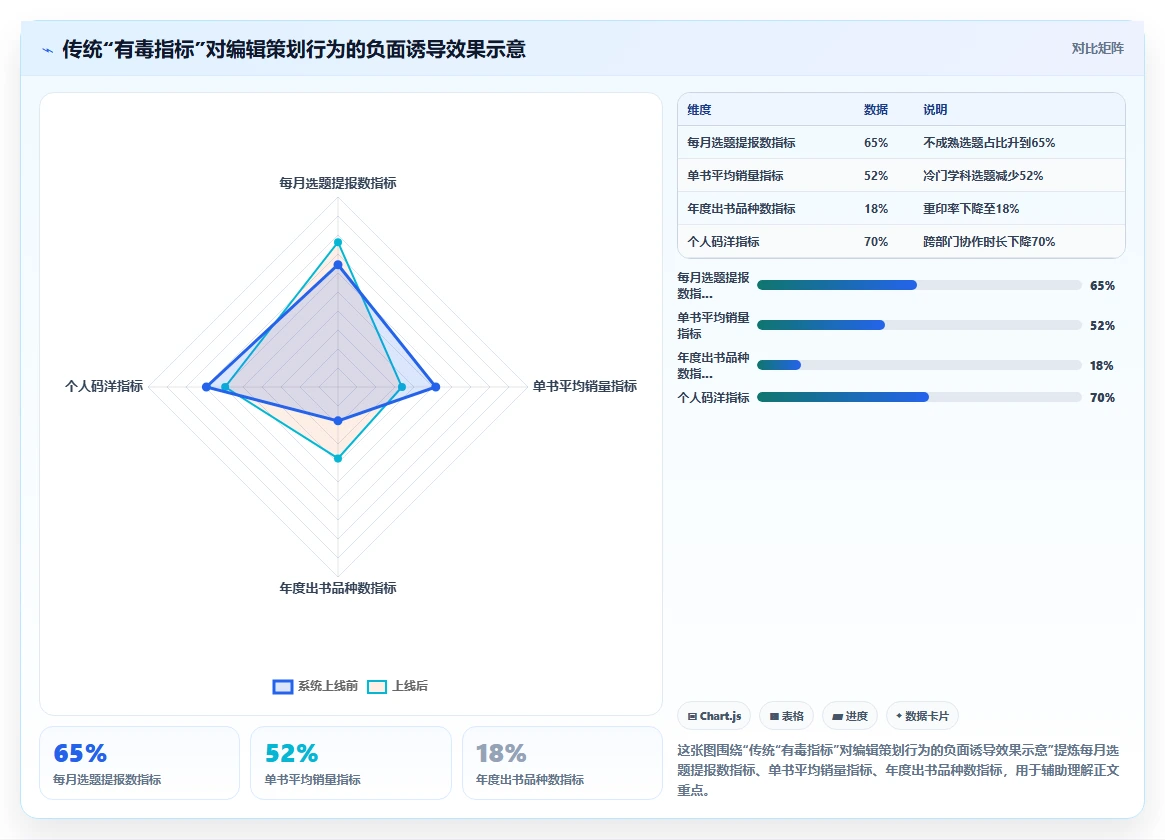
Task: Click table cell 每月选题提报数指标
Action: click(x=741, y=143)
